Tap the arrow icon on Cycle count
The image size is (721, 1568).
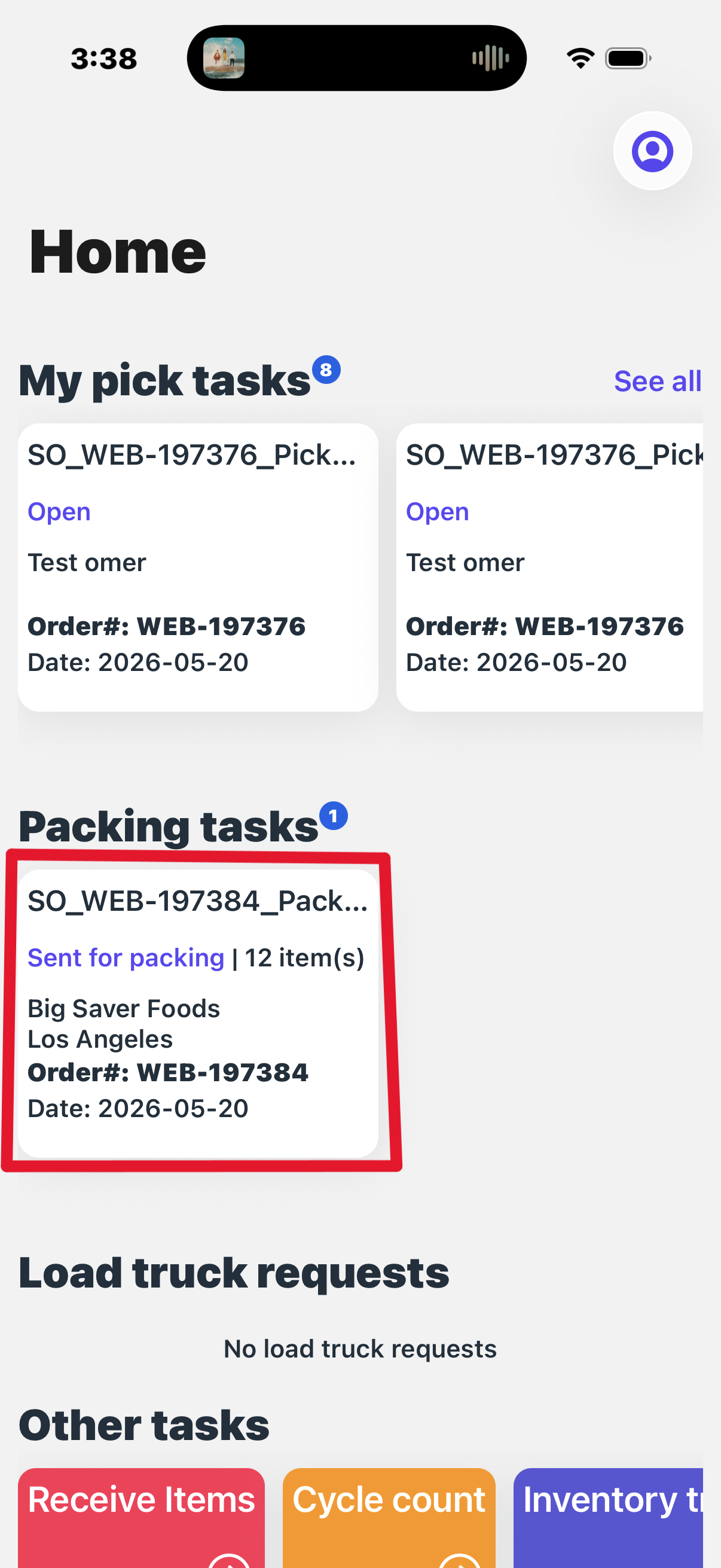[460, 1561]
